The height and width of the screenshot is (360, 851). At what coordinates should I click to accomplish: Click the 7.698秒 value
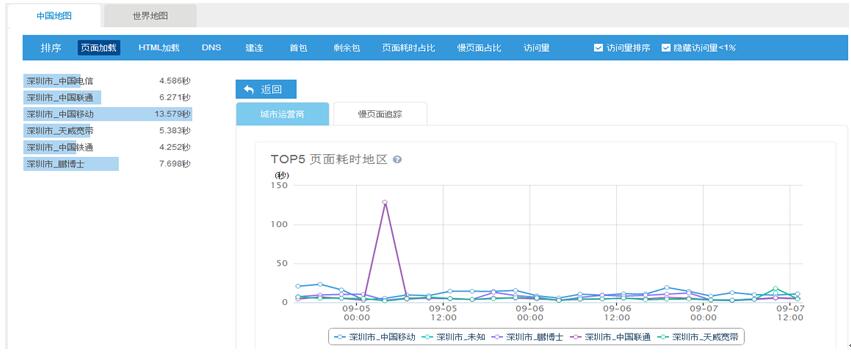click(x=175, y=164)
